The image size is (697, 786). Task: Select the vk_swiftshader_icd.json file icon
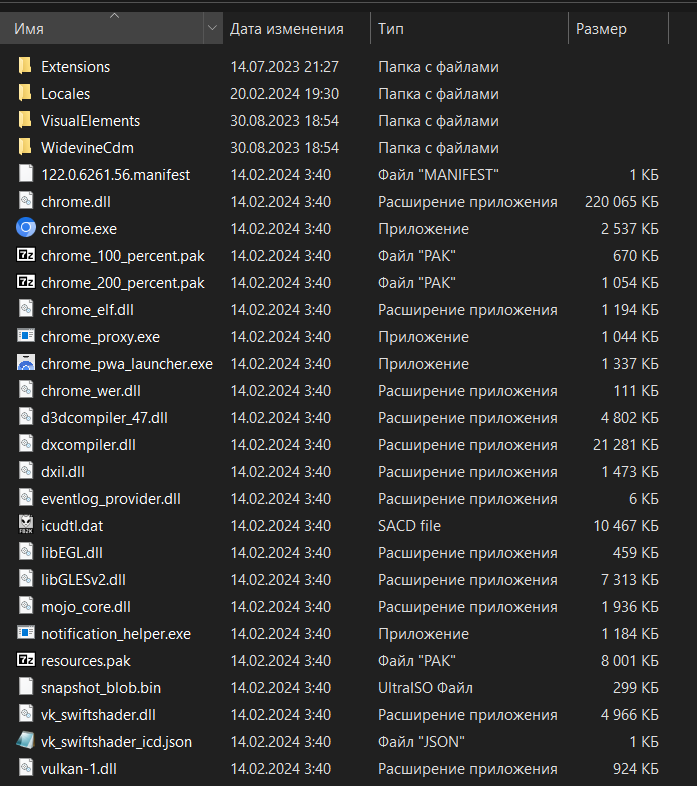[x=26, y=741]
